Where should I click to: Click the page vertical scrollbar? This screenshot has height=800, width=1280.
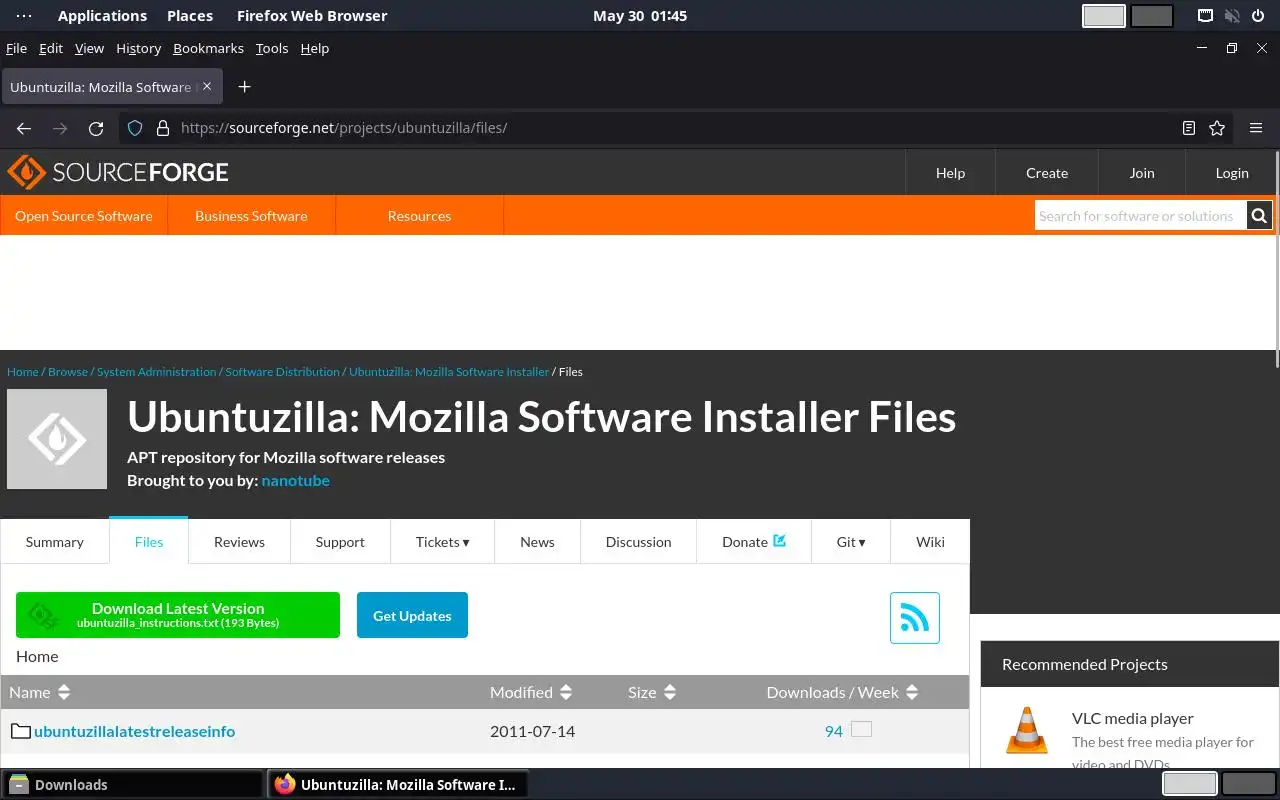click(x=1276, y=260)
